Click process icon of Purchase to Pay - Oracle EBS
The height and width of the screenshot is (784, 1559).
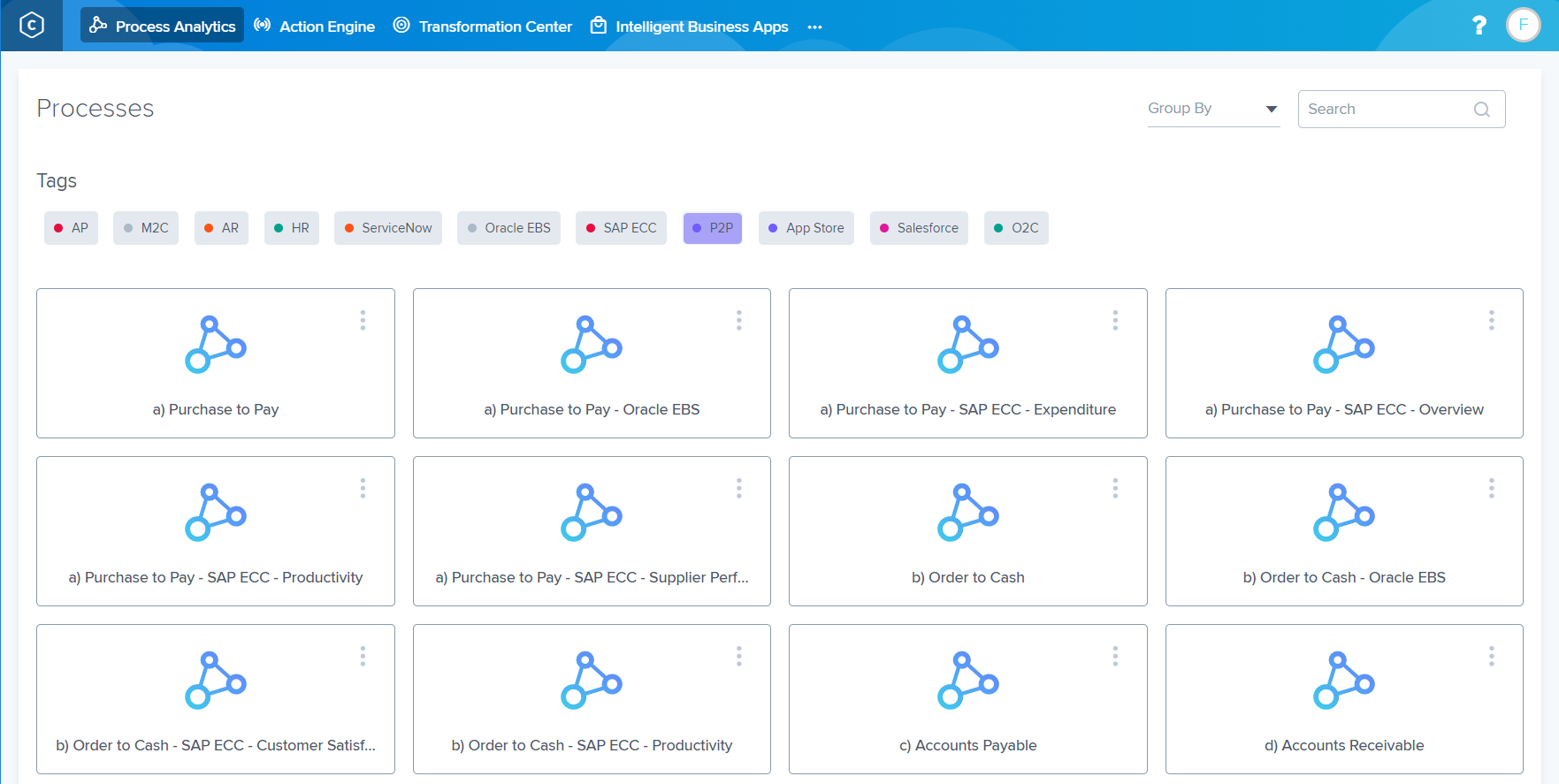click(x=592, y=344)
